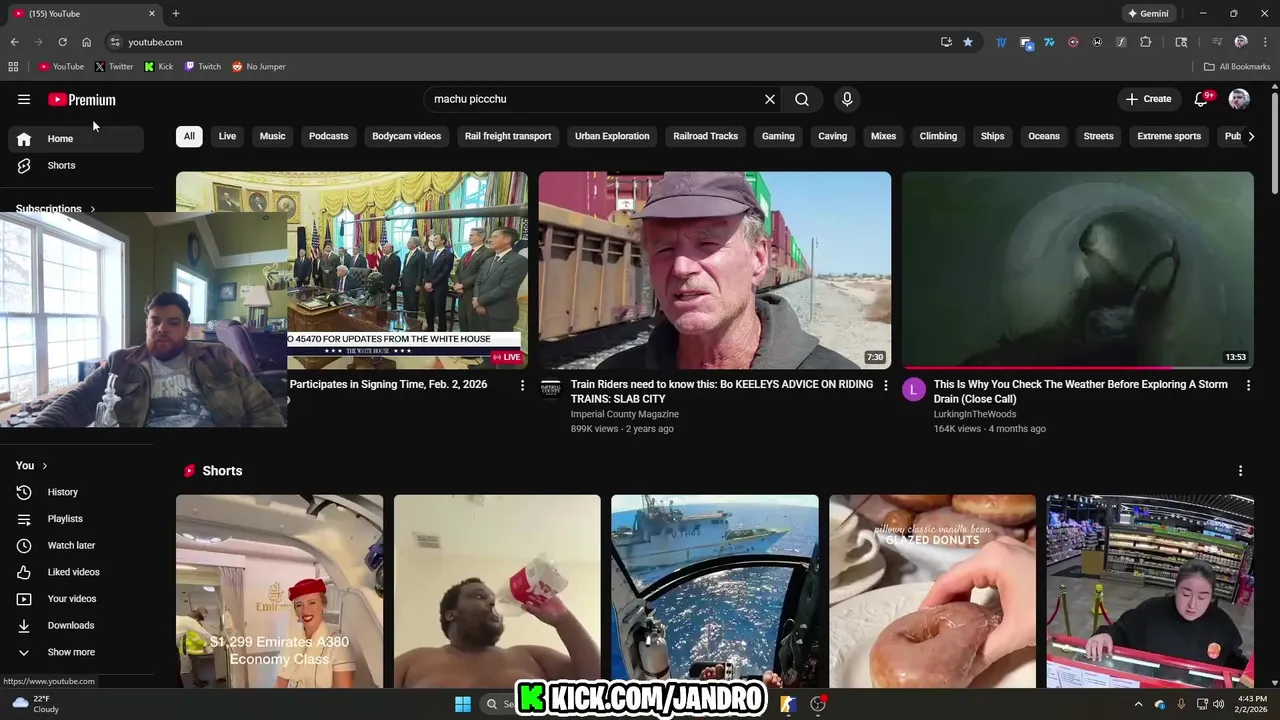Select the Ships filter chip

(992, 136)
